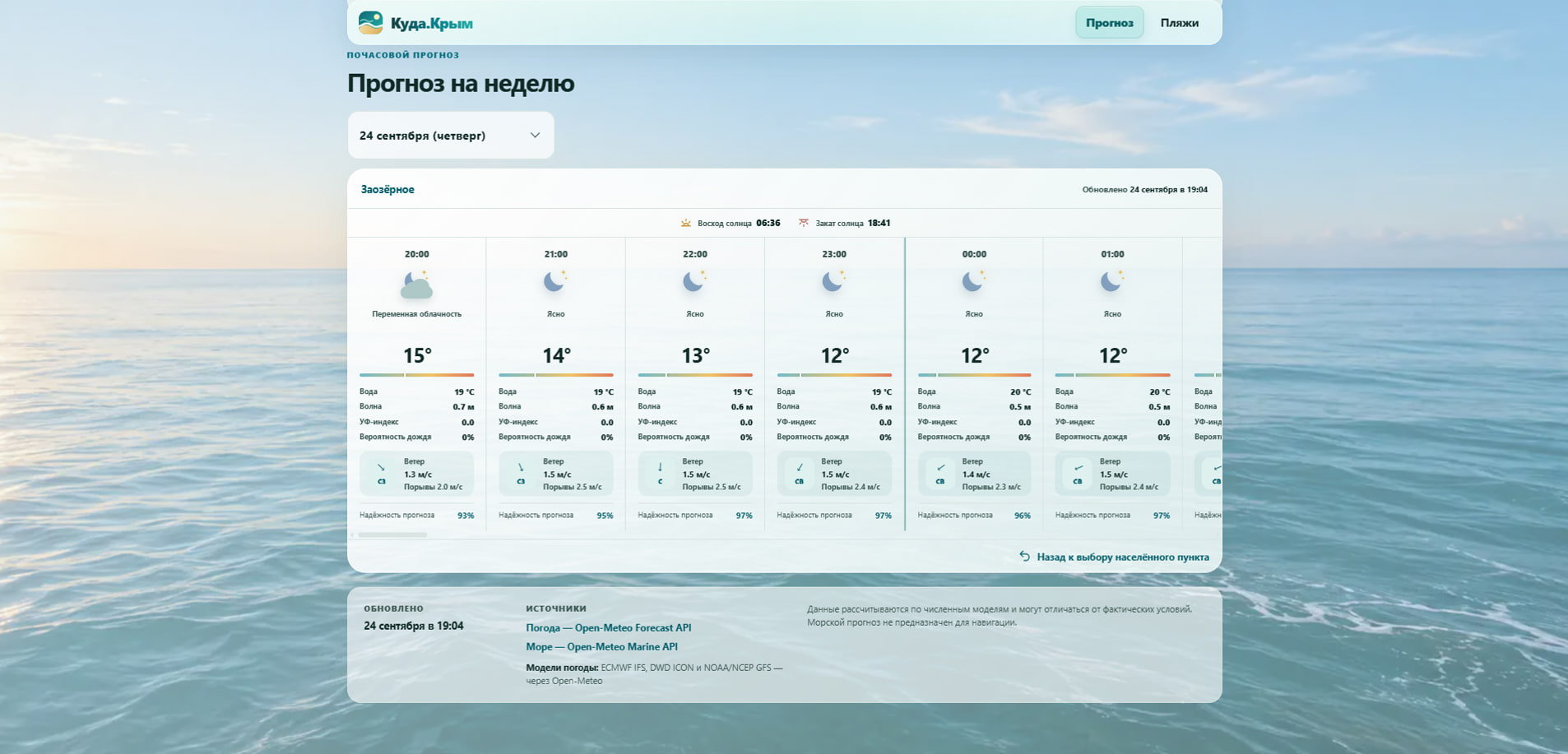Click the 15° temperature at 20:00
The height and width of the screenshot is (754, 1568).
417,355
